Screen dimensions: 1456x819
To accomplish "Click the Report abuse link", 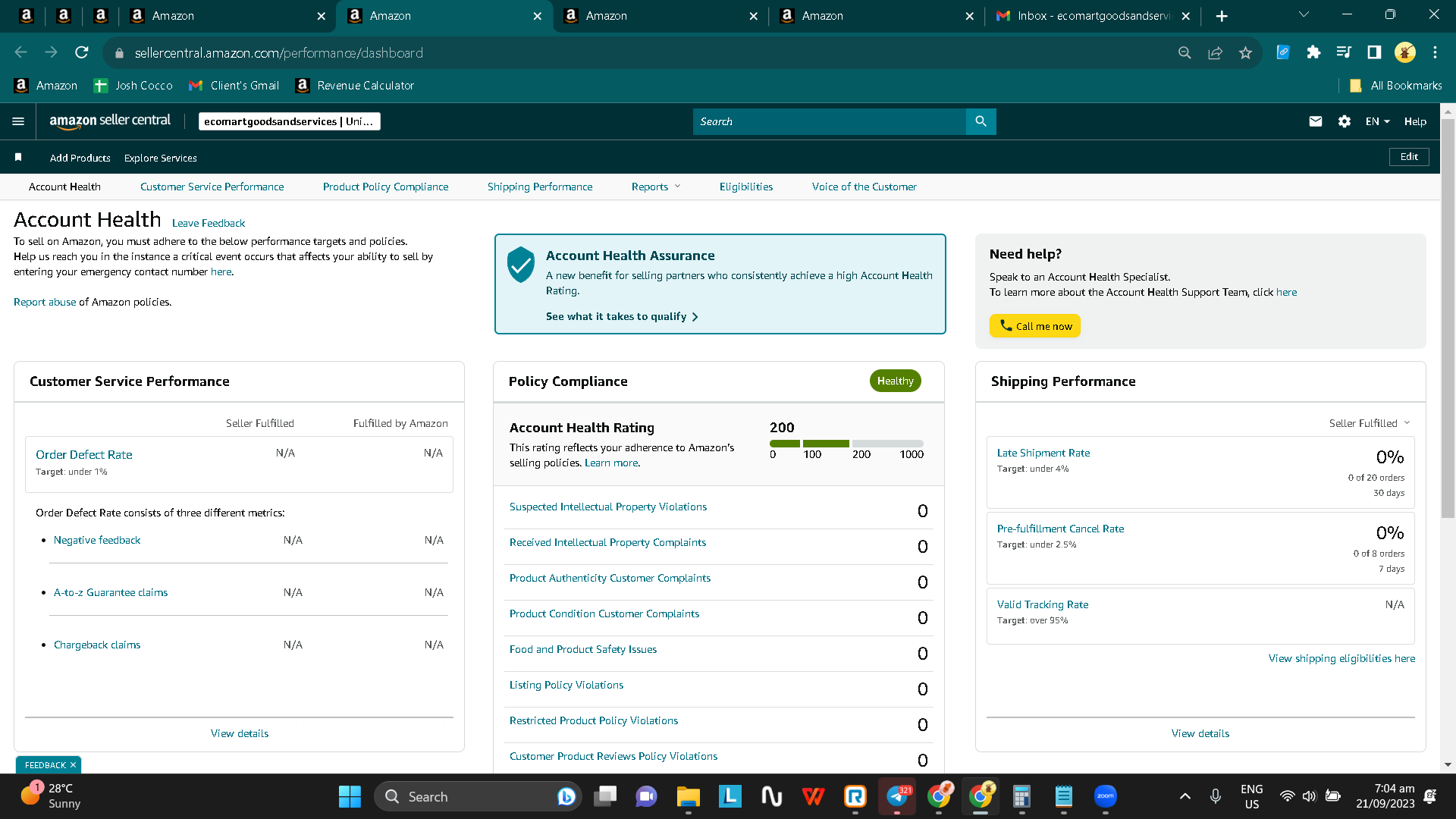I will tap(45, 302).
